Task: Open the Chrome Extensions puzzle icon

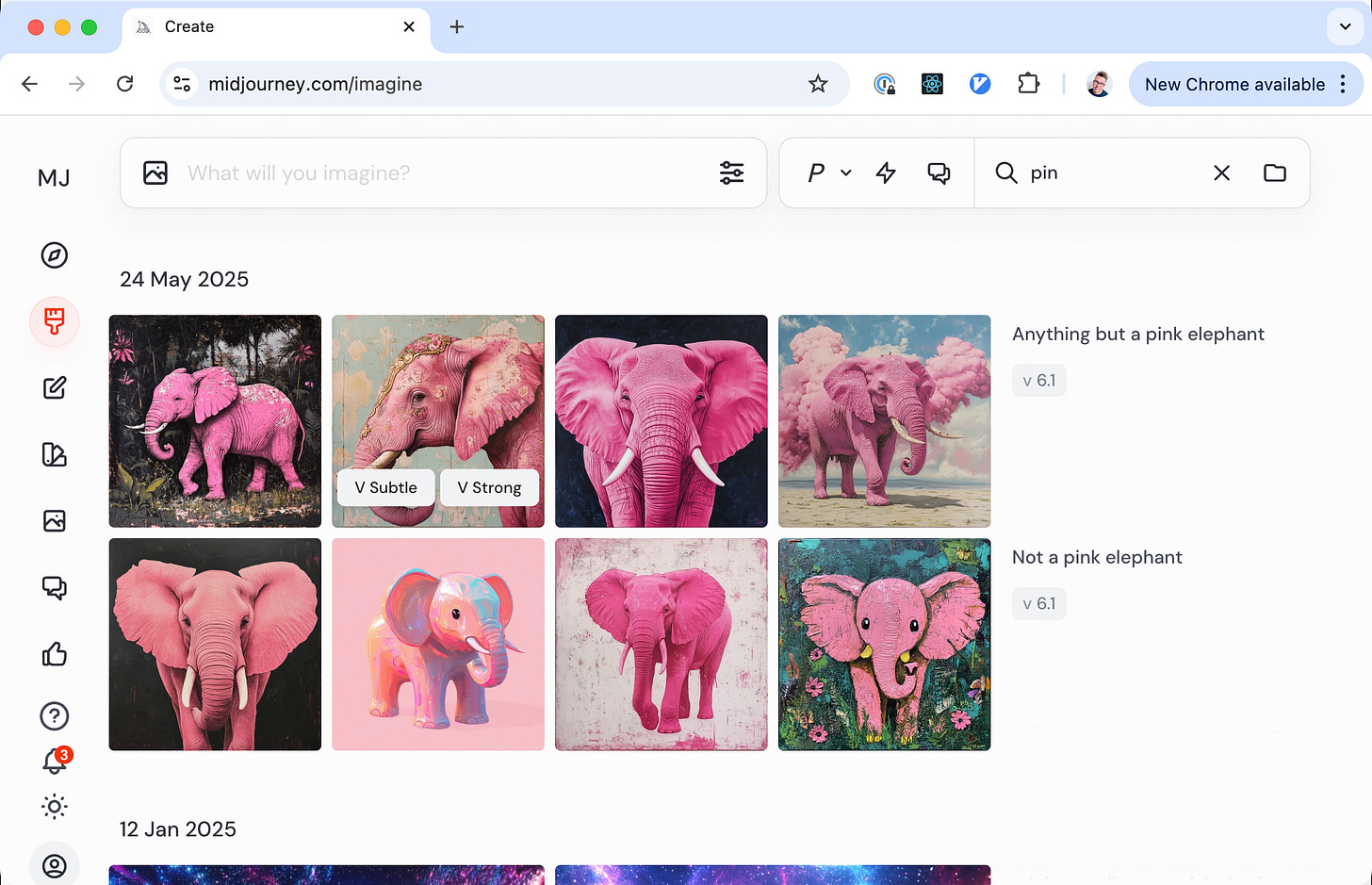Action: 1028,84
